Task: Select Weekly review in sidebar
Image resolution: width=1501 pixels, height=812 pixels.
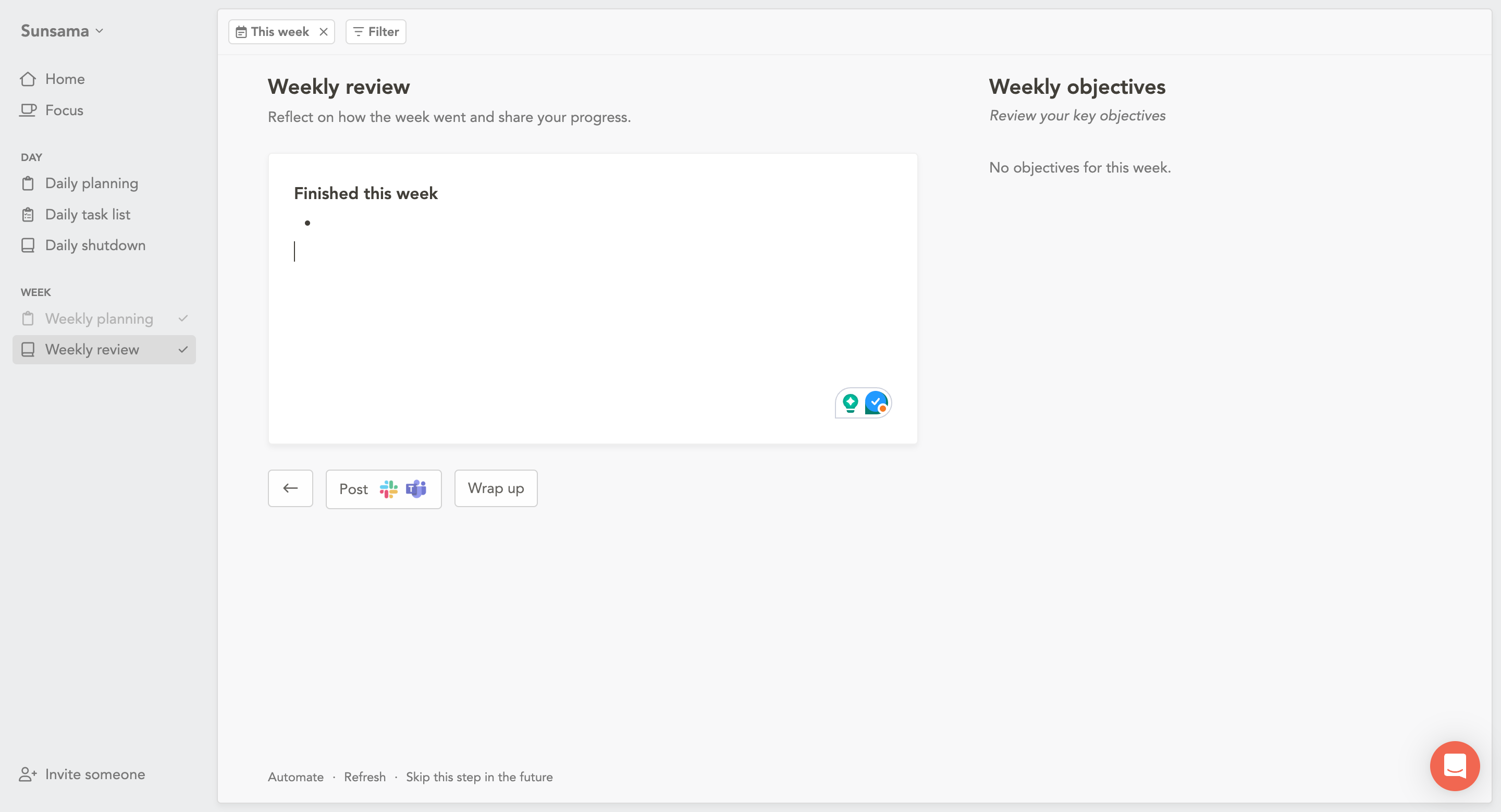Action: tap(104, 350)
